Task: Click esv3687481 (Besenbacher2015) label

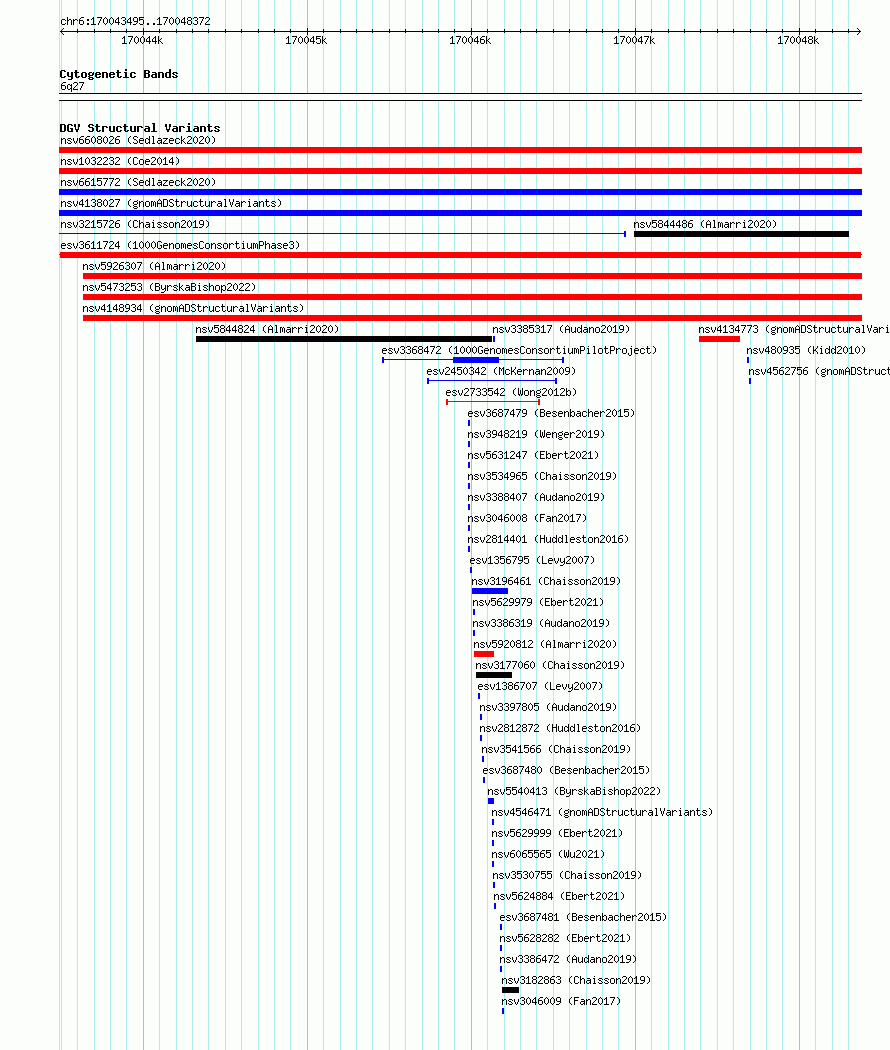Action: pyautogui.click(x=583, y=917)
